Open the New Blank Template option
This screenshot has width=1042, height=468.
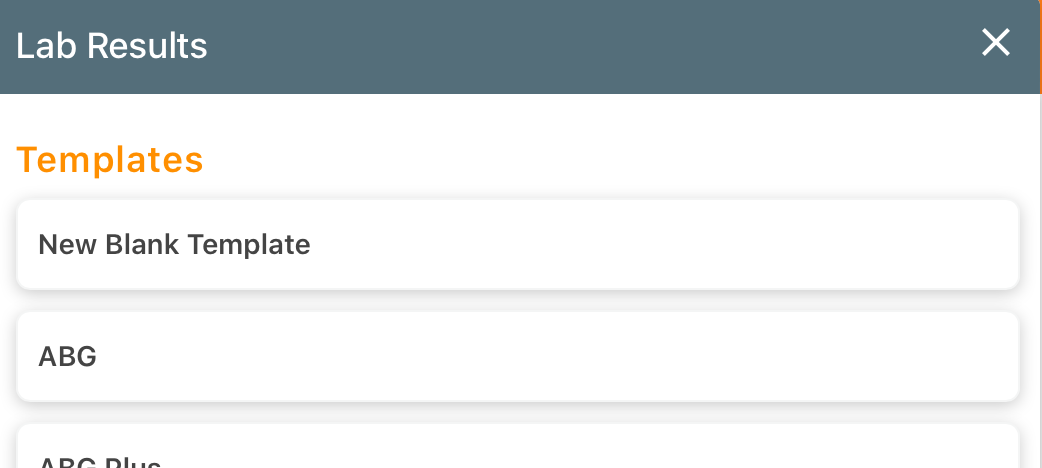click(x=517, y=245)
